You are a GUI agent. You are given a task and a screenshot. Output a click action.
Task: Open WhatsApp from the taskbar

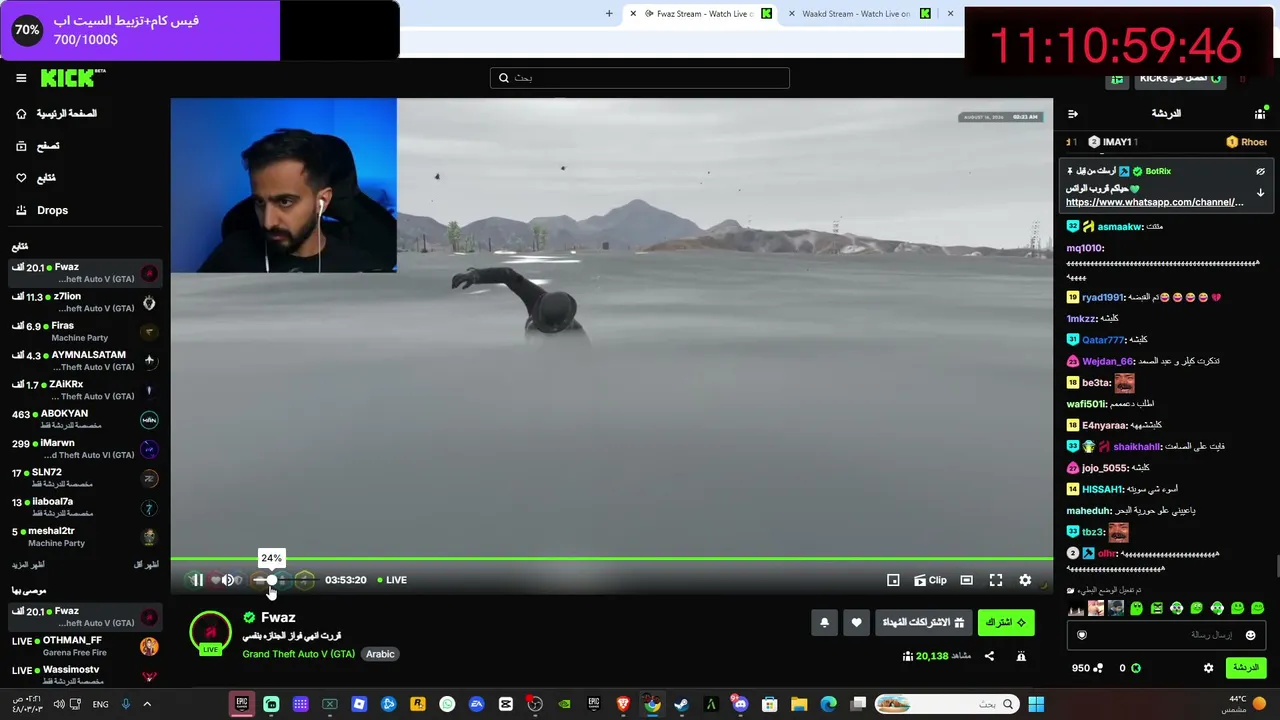click(447, 705)
